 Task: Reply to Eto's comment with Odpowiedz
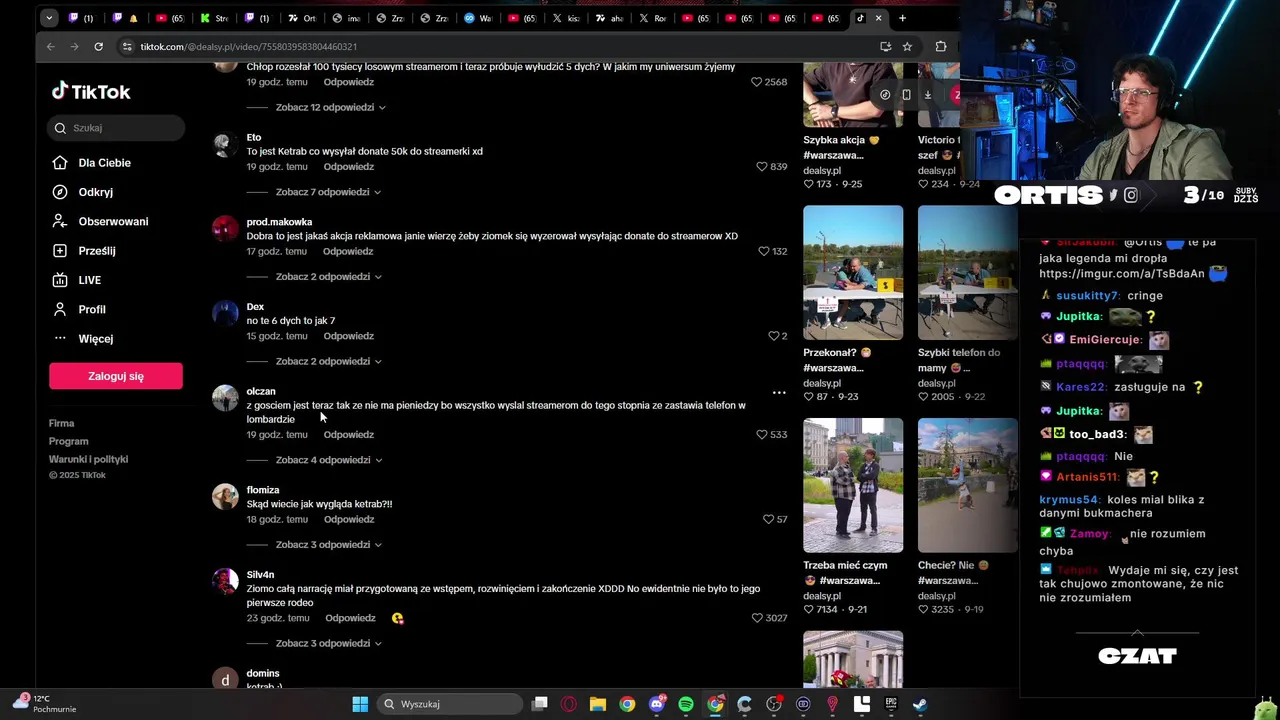point(348,167)
